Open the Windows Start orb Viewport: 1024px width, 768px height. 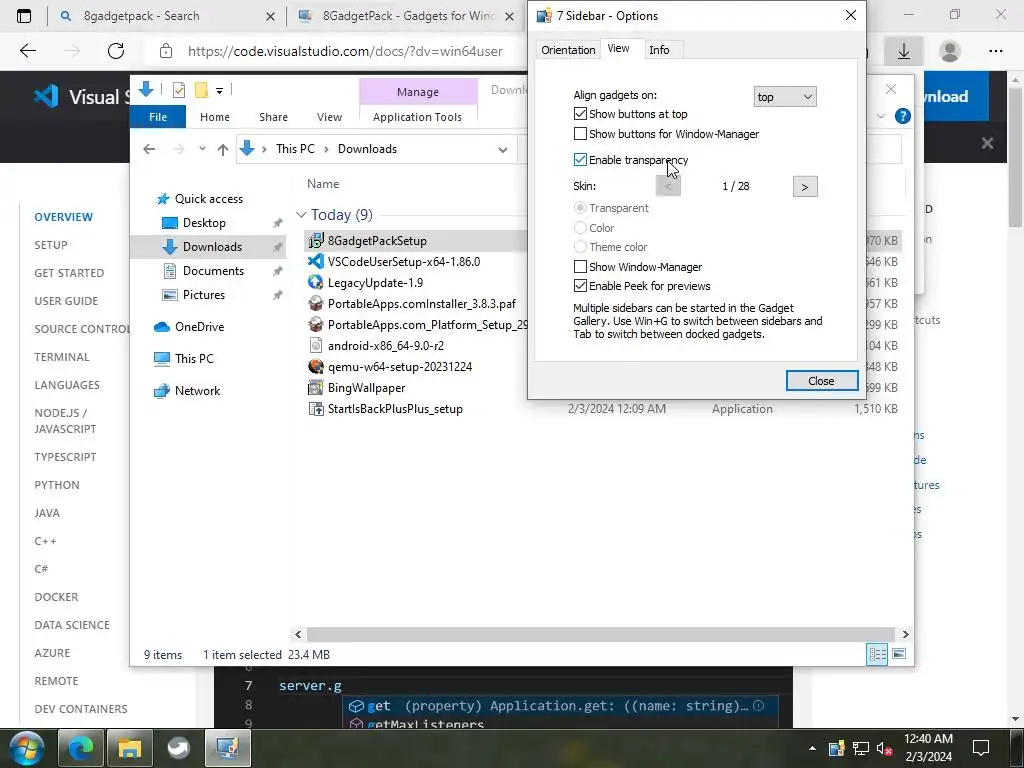coord(27,748)
